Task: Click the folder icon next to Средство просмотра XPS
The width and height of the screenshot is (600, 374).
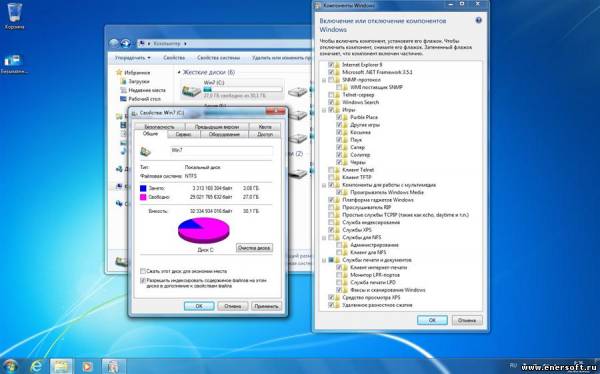Action: pos(338,297)
